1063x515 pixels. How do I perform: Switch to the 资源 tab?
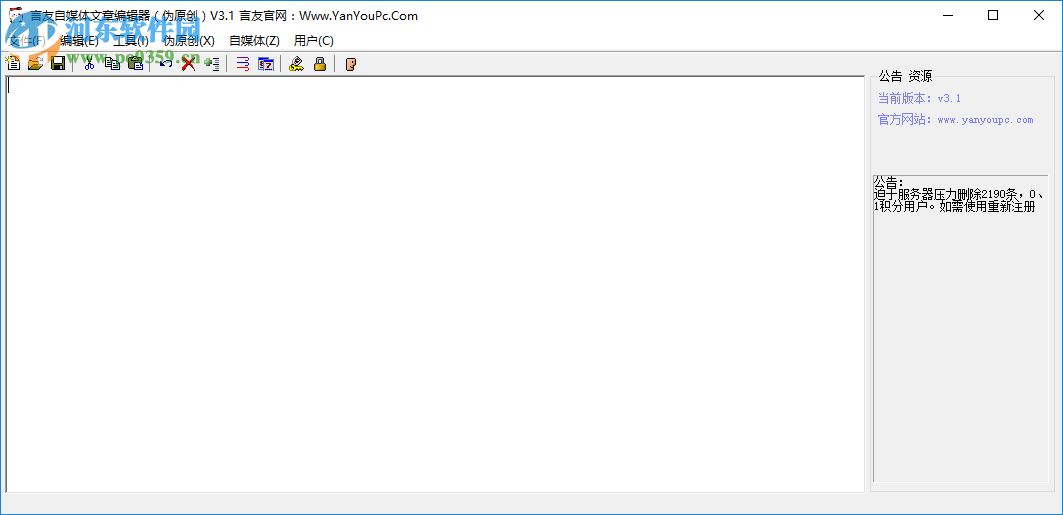920,76
